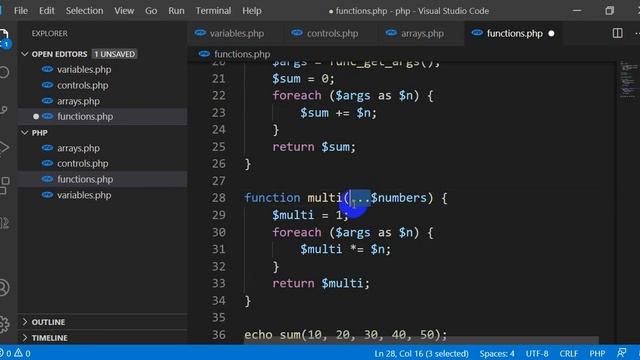
Task: Click the horizontal scrollbar below the editor
Action: click(421, 340)
